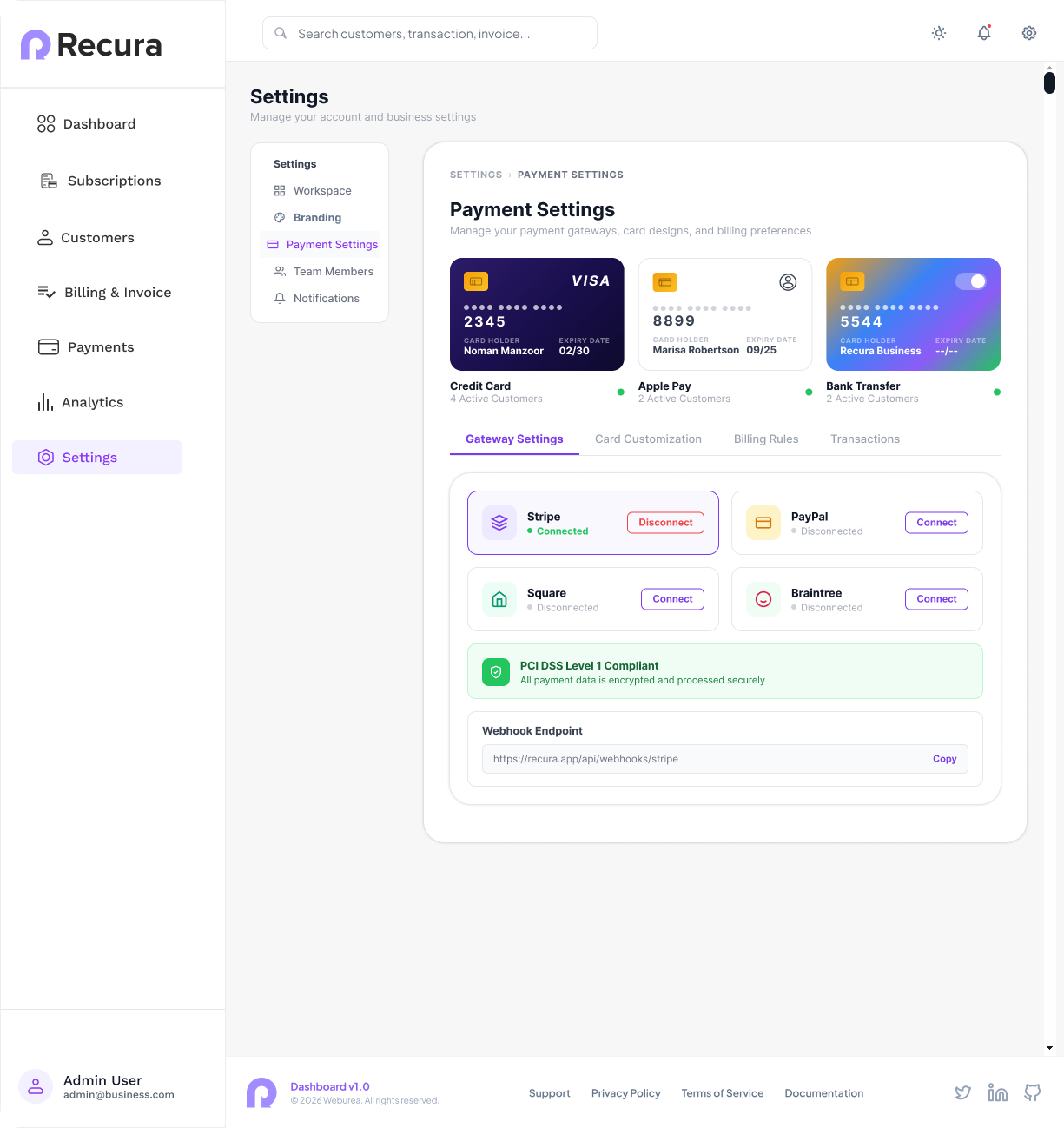The image size is (1064, 1128).
Task: Click the PayPal card icon
Action: [x=763, y=523]
